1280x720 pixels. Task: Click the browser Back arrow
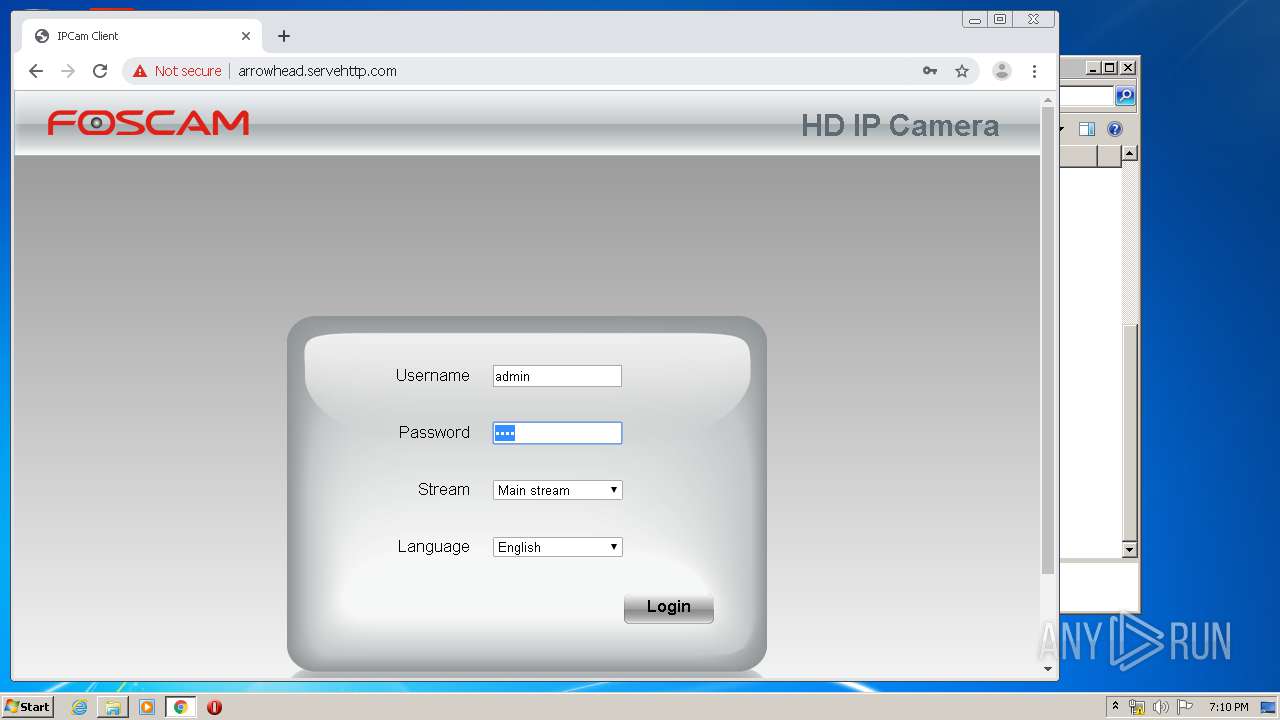(x=36, y=71)
